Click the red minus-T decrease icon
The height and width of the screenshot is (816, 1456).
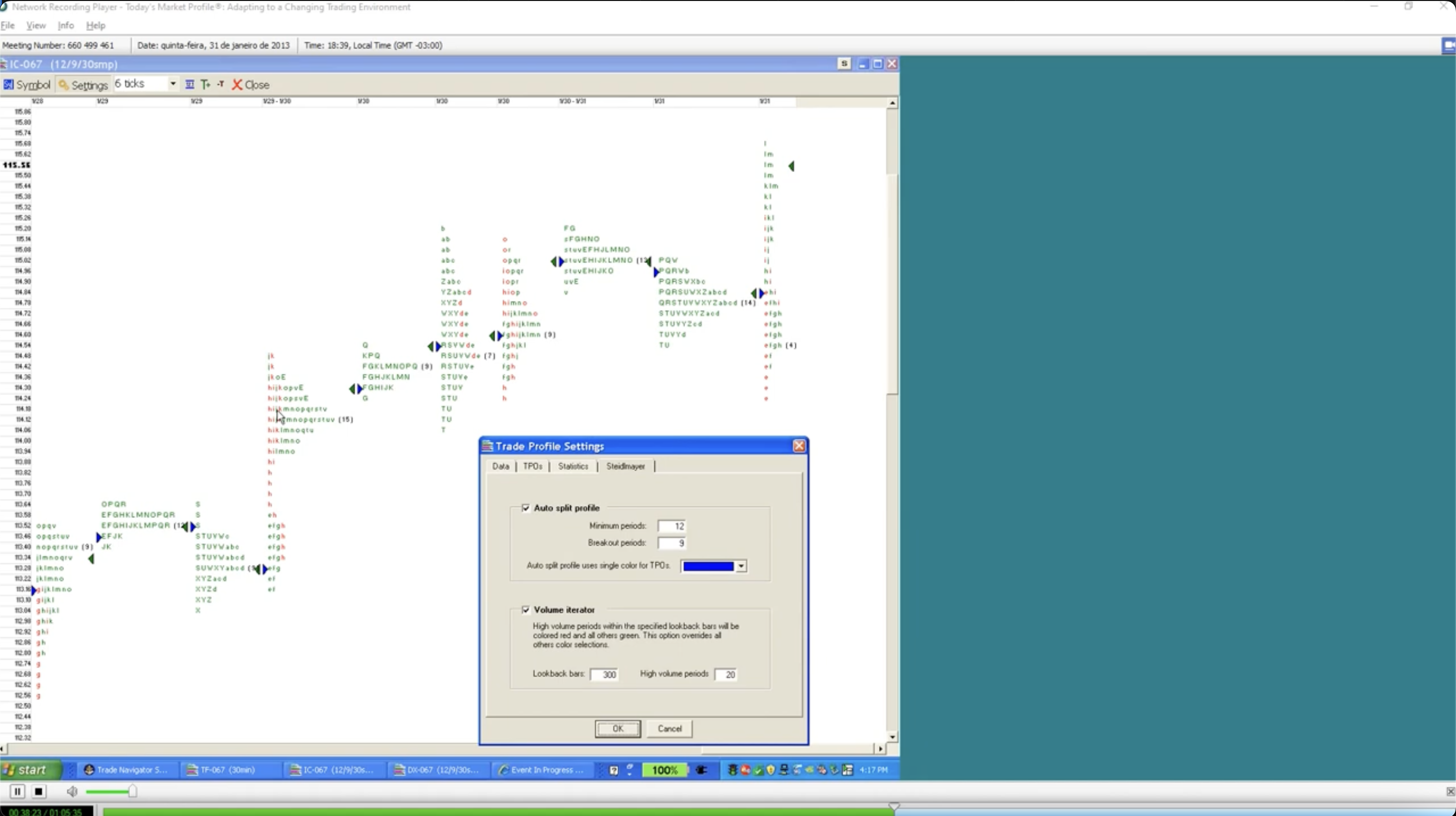click(x=221, y=84)
